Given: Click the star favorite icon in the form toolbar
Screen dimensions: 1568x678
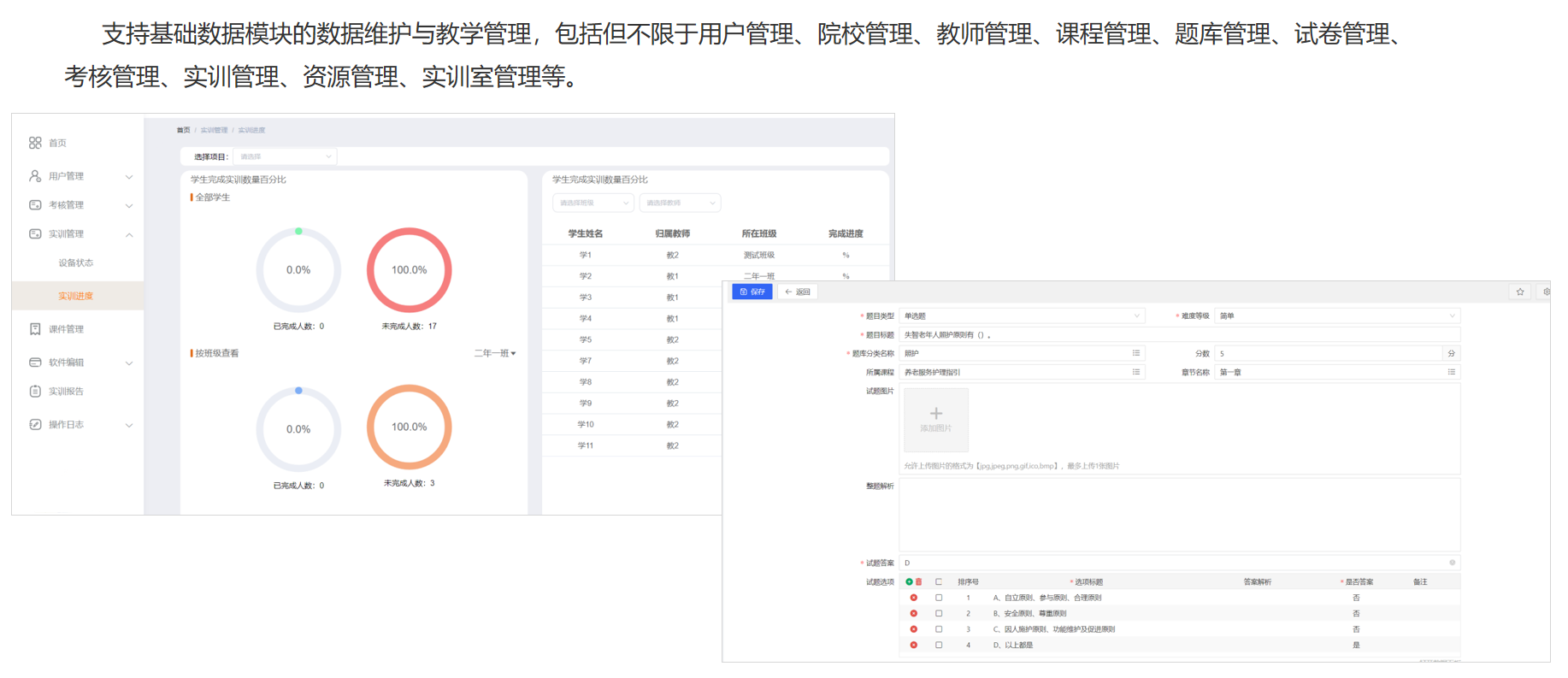Looking at the screenshot, I should [x=1520, y=292].
